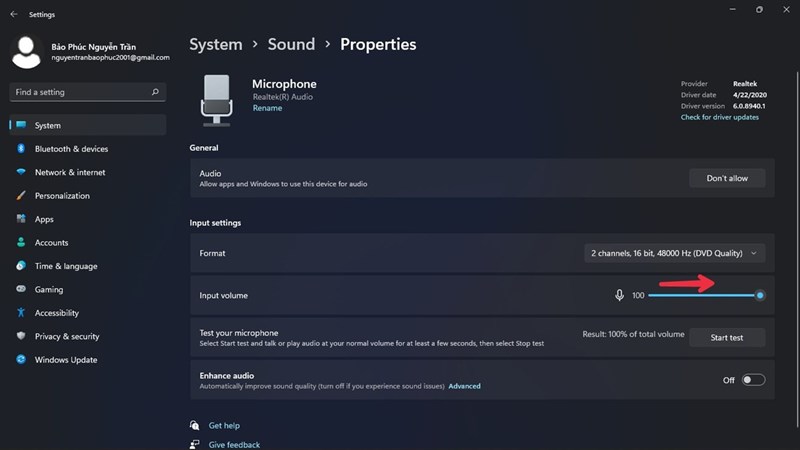The width and height of the screenshot is (800, 450).
Task: Click the Find a setting search box
Action: [x=80, y=92]
